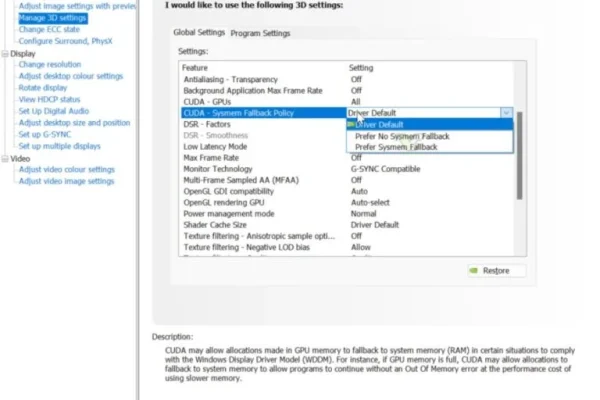Open Change resolution page

(x=50, y=64)
